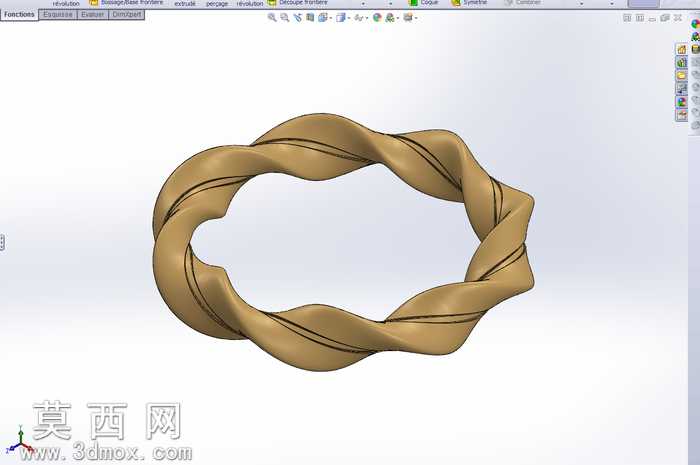Open the Design Library task pane tab

coord(682,62)
